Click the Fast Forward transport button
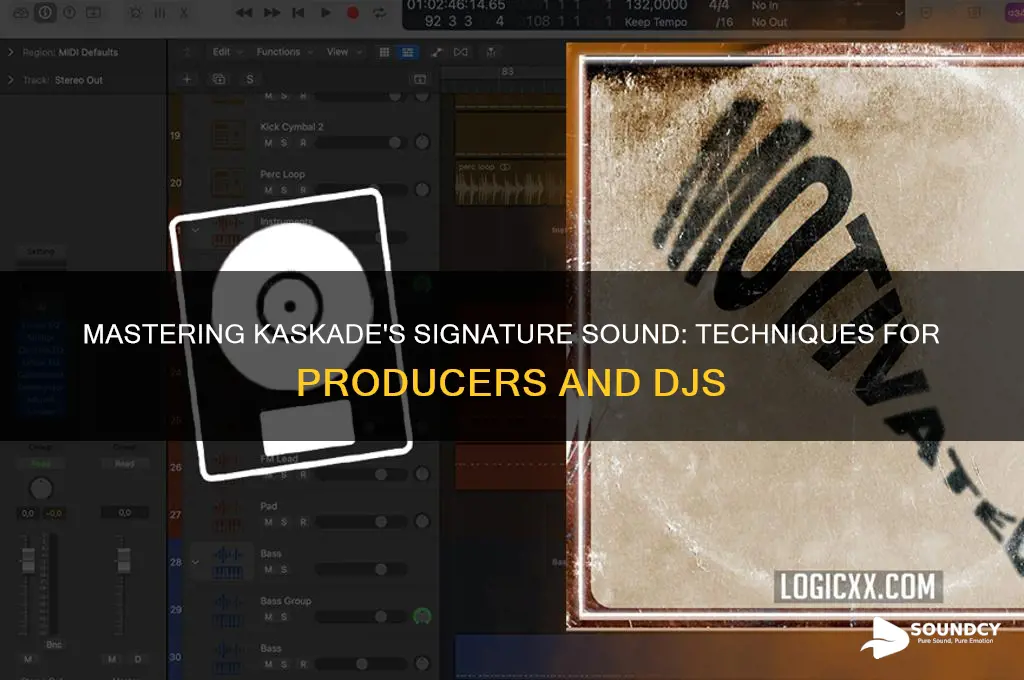This screenshot has width=1024, height=680. pos(272,12)
